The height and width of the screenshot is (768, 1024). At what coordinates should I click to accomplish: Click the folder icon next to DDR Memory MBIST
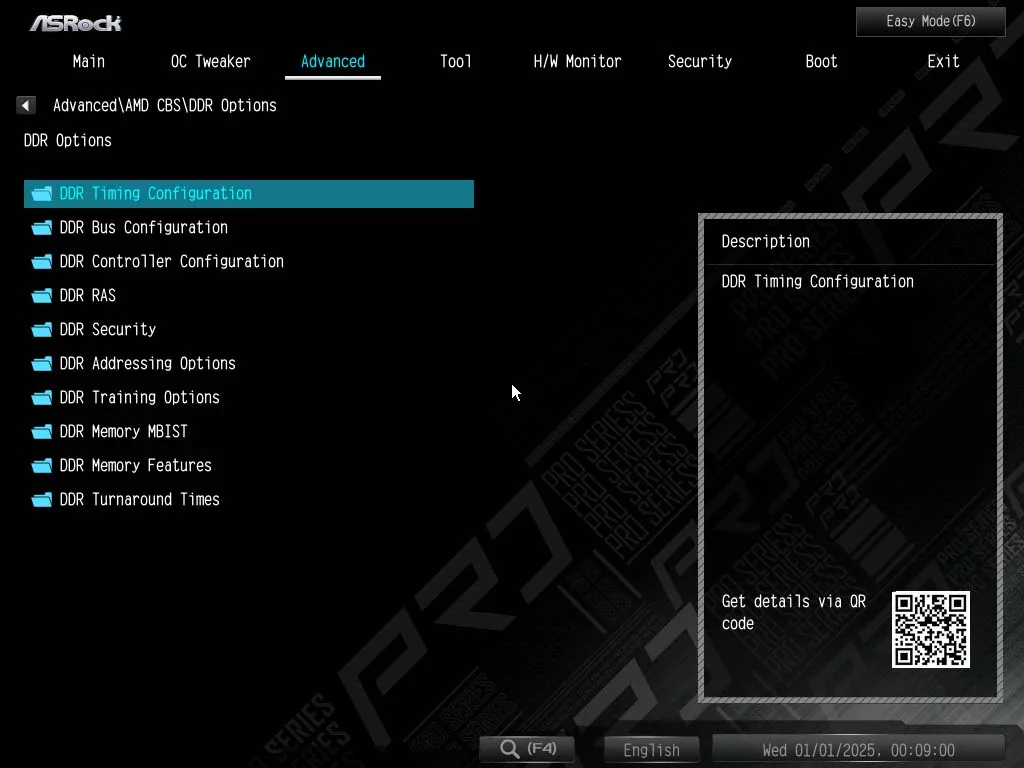41,432
